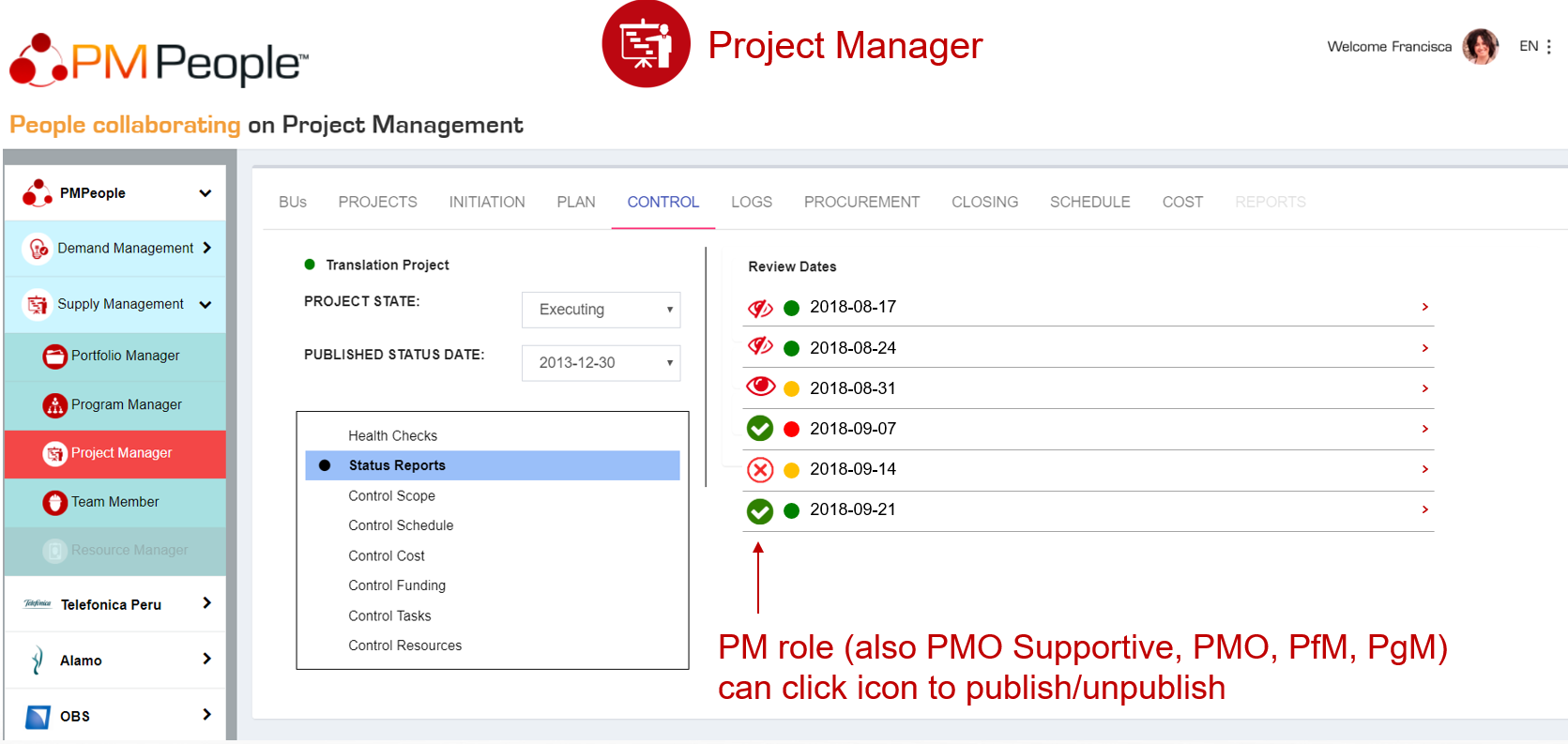Open the CLOSING tab
This screenshot has height=744, width=1568.
(985, 202)
